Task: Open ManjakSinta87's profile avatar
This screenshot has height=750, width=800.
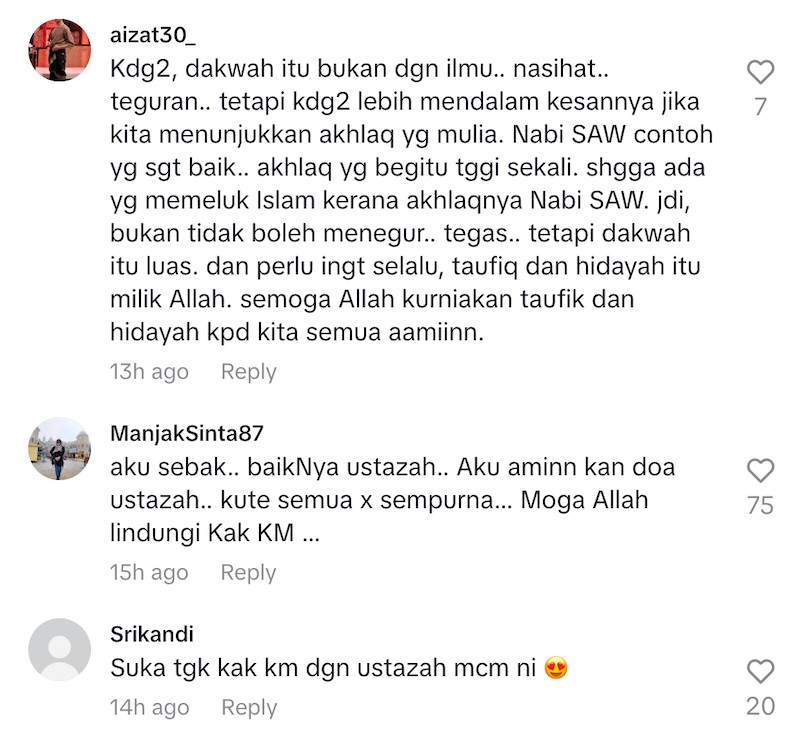Action: [x=60, y=449]
